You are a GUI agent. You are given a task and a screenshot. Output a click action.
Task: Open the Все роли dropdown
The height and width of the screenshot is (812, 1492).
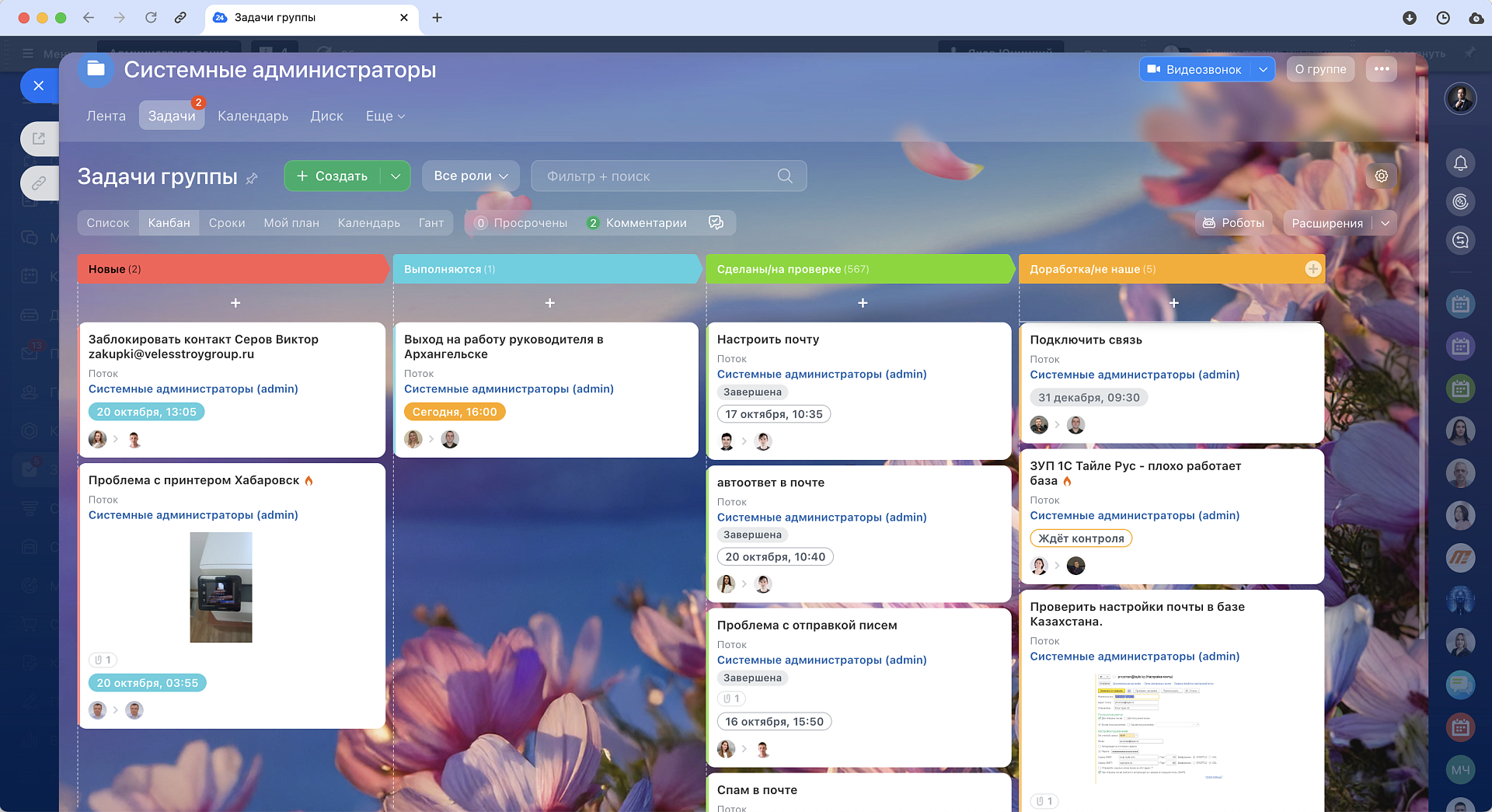[470, 176]
